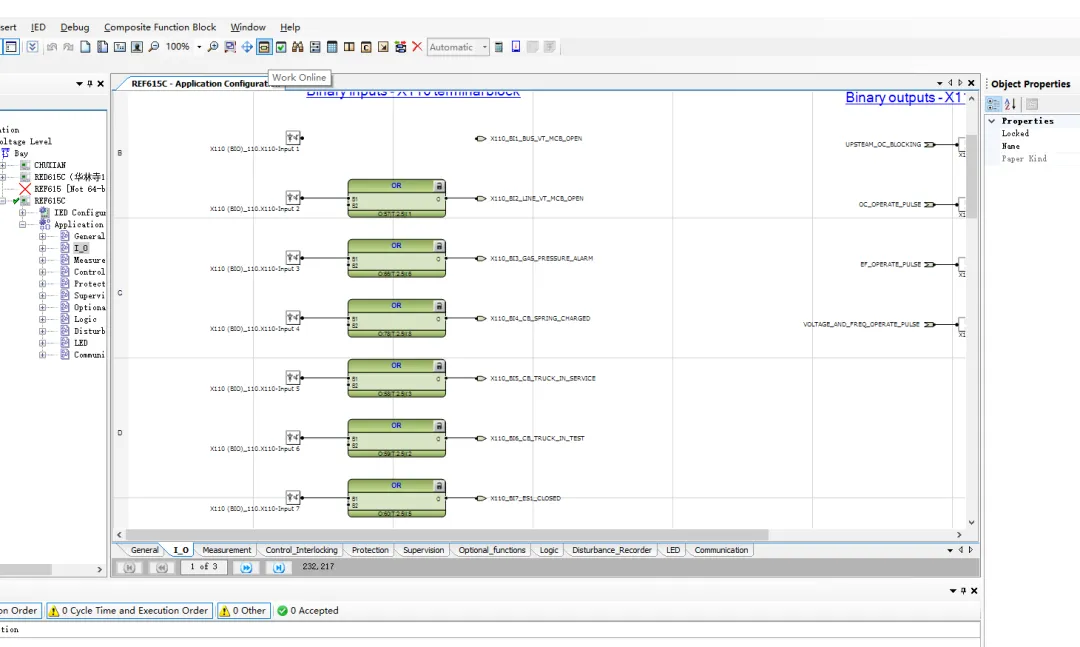This screenshot has width=1080, height=647.
Task: Click the double chevron expand toolbar icon
Action: pyautogui.click(x=32, y=47)
